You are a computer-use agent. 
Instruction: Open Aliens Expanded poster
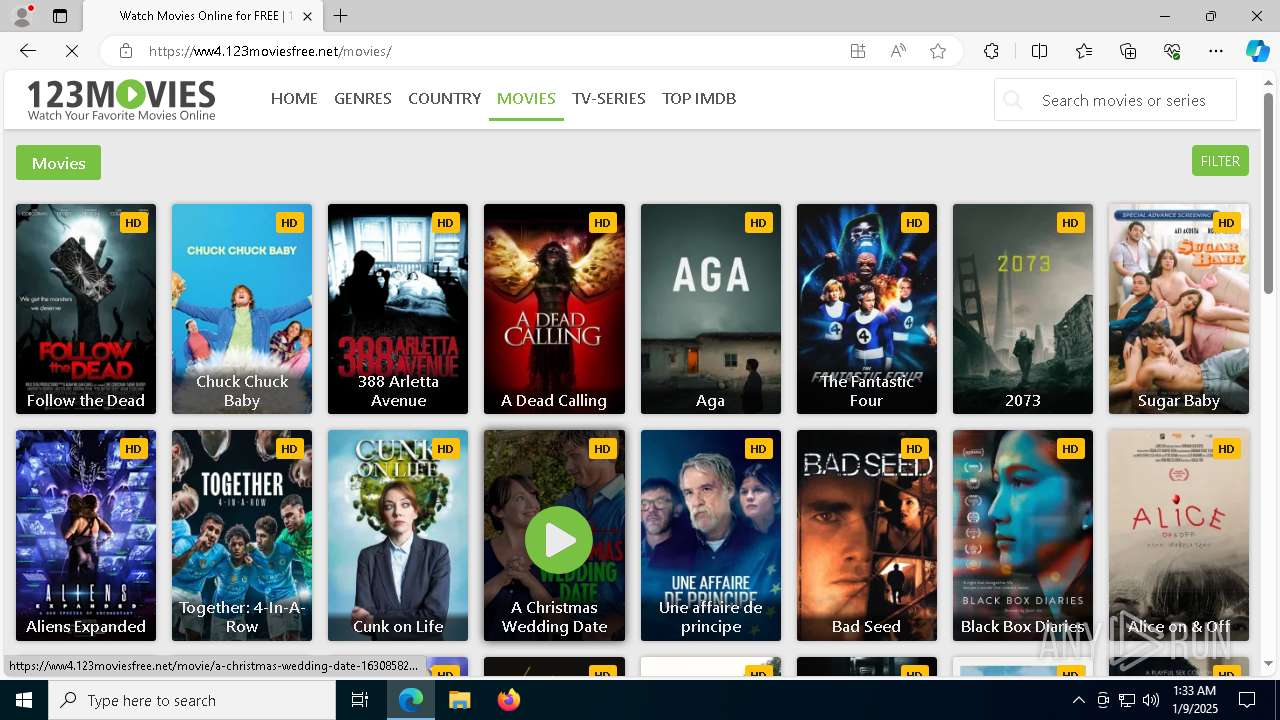coord(86,535)
